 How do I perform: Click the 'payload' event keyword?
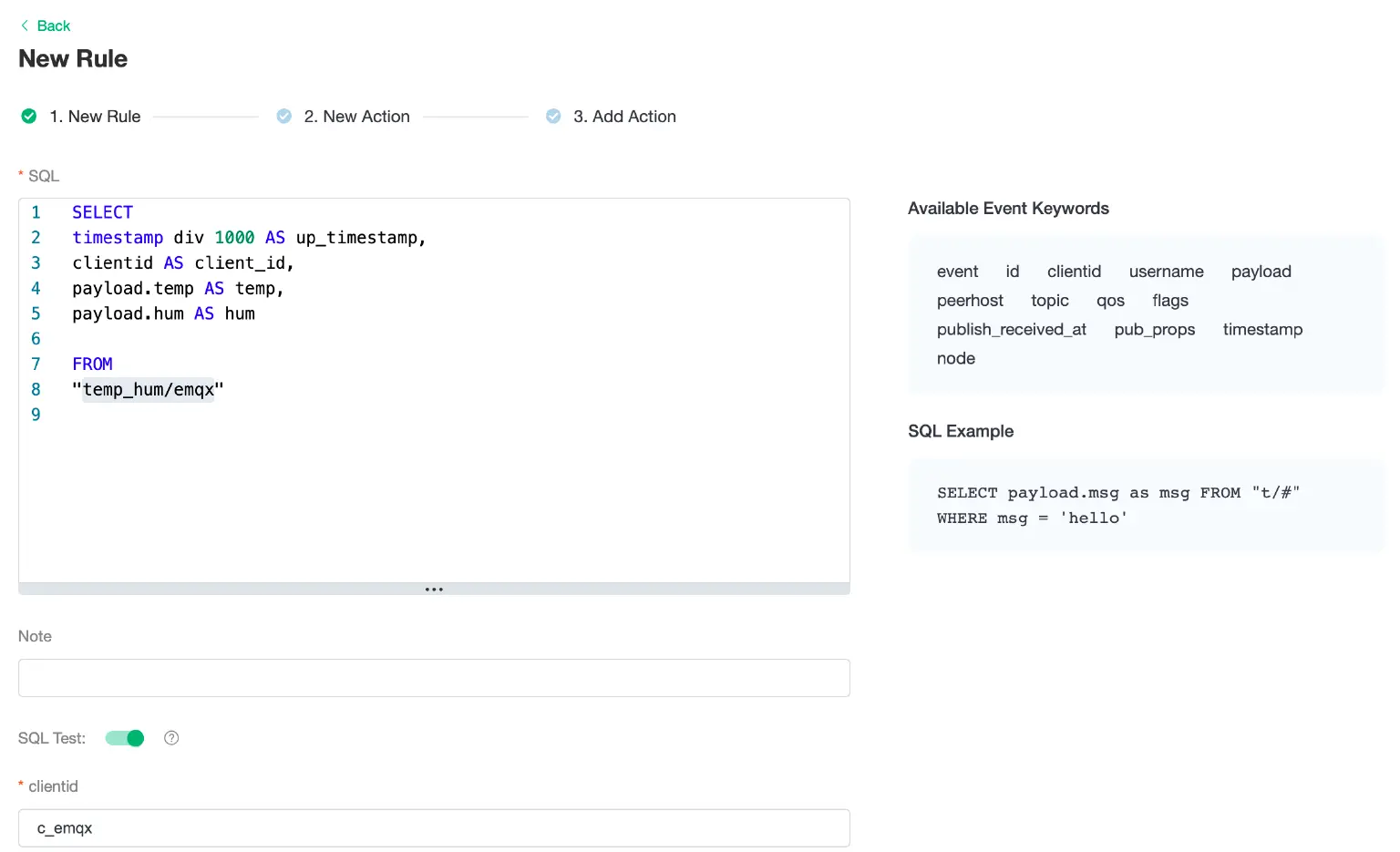1261,272
